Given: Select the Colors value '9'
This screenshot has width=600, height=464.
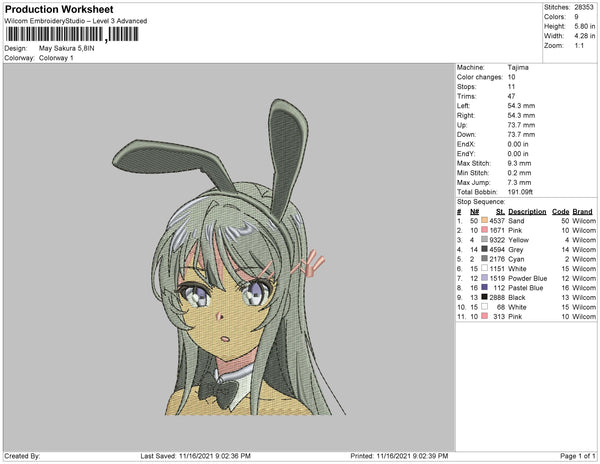Looking at the screenshot, I should click(576, 17).
